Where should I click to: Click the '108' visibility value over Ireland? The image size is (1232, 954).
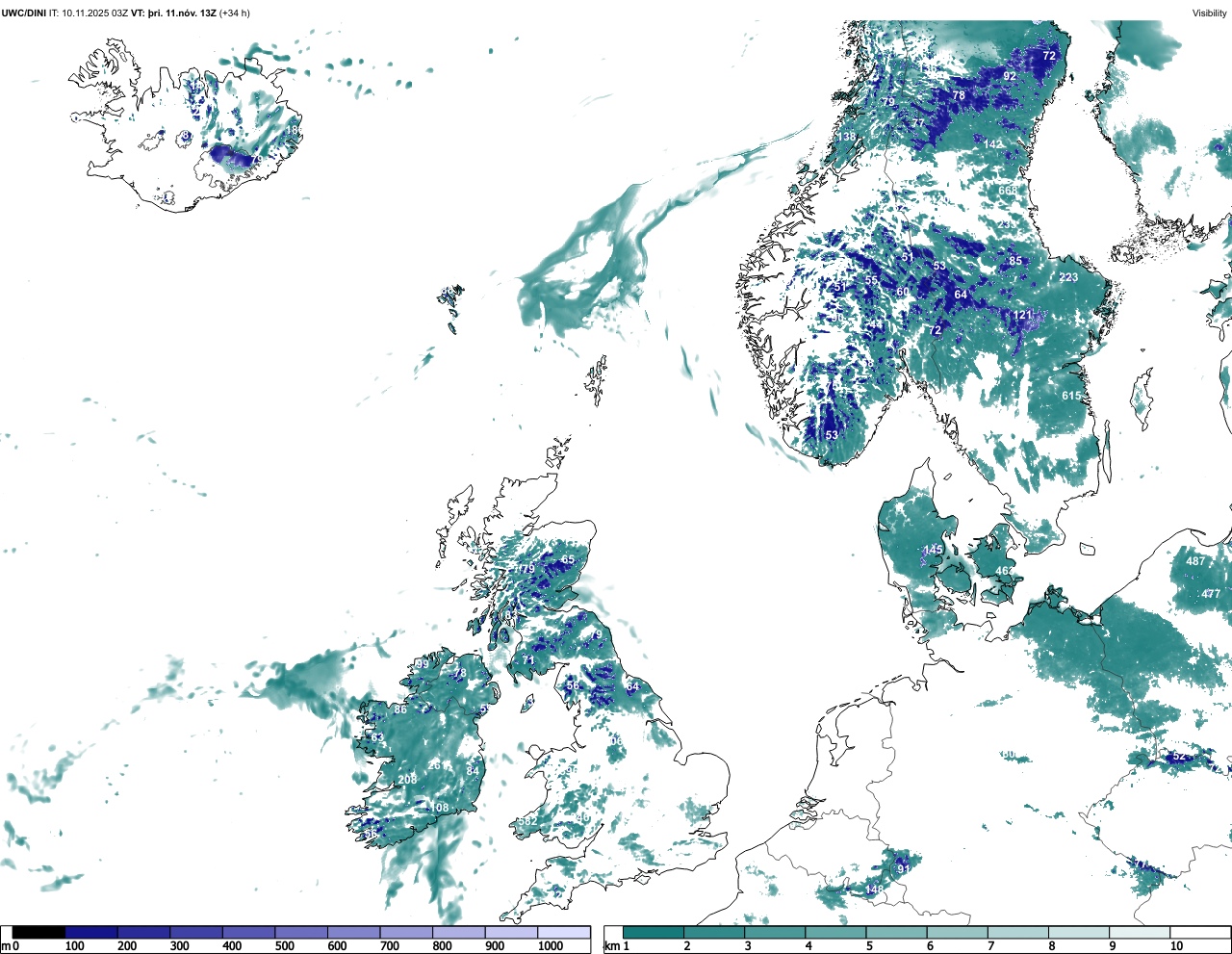click(440, 808)
